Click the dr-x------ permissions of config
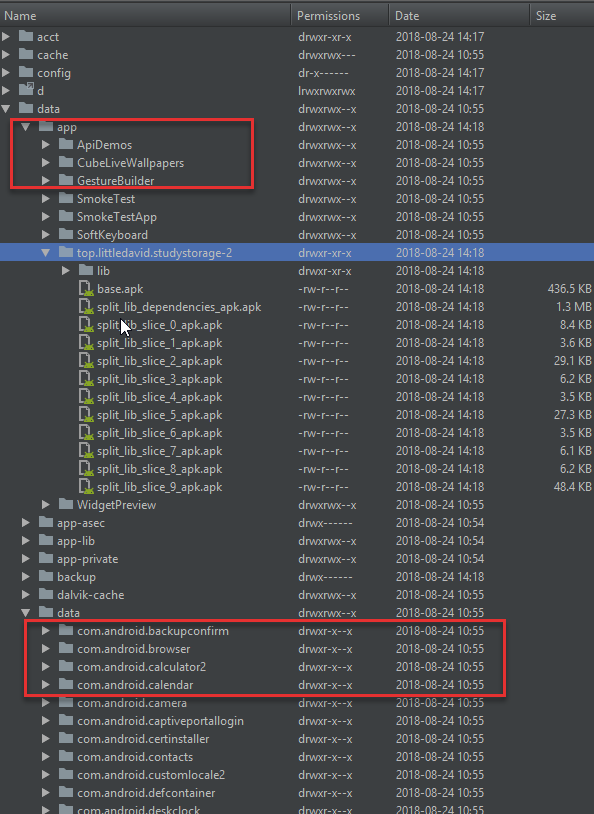The width and height of the screenshot is (594, 814). click(x=323, y=73)
